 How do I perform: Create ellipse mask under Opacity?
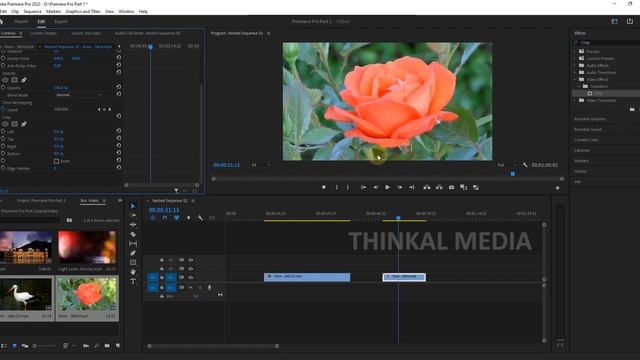point(5,80)
